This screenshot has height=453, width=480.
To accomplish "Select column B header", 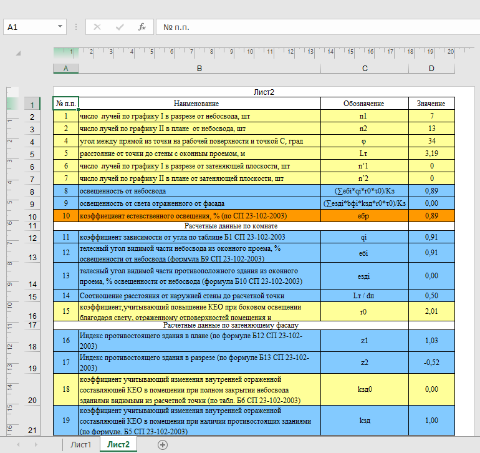I will tap(199, 68).
